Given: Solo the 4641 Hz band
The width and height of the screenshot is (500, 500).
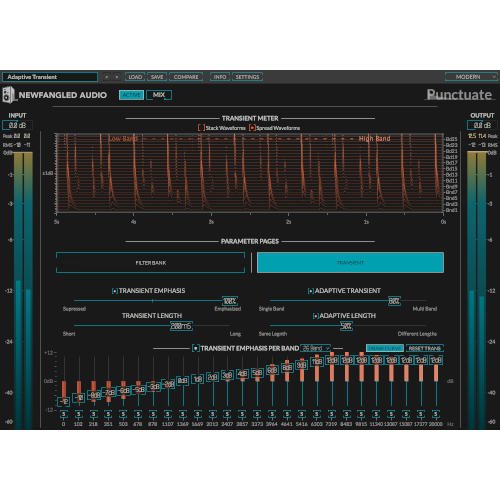Looking at the screenshot, I should (x=287, y=414).
